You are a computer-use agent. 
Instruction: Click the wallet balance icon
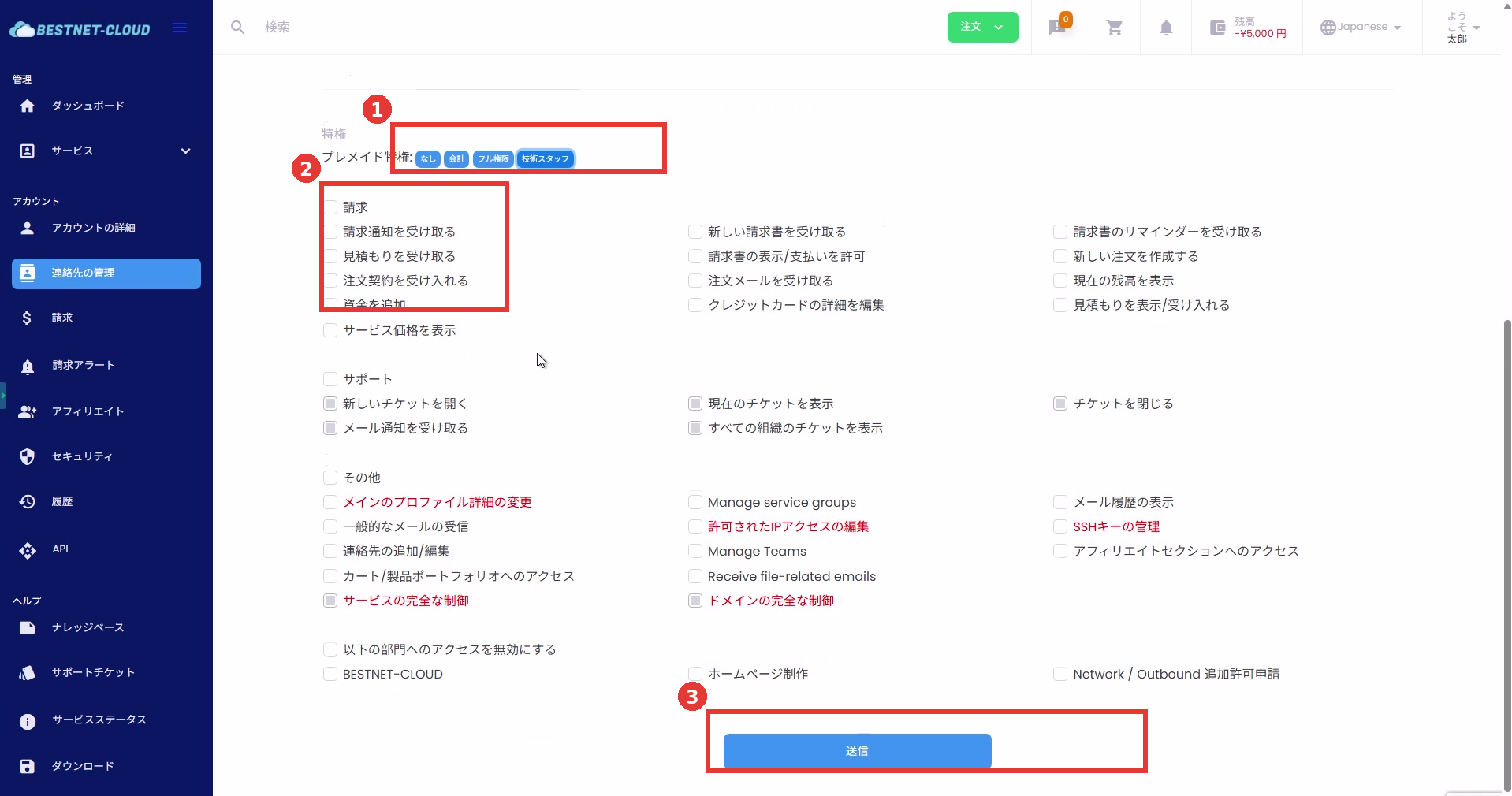(x=1217, y=28)
